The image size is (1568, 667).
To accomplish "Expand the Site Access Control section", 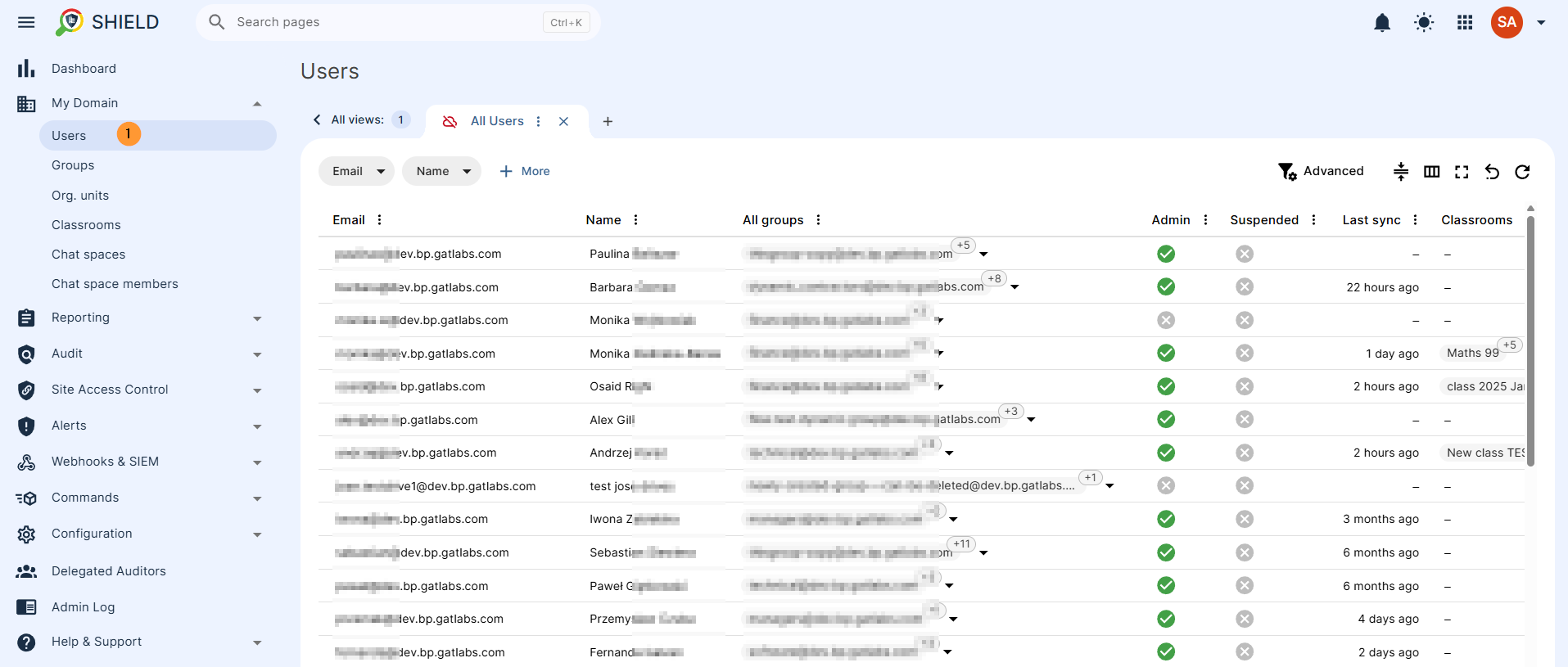I will tap(257, 390).
